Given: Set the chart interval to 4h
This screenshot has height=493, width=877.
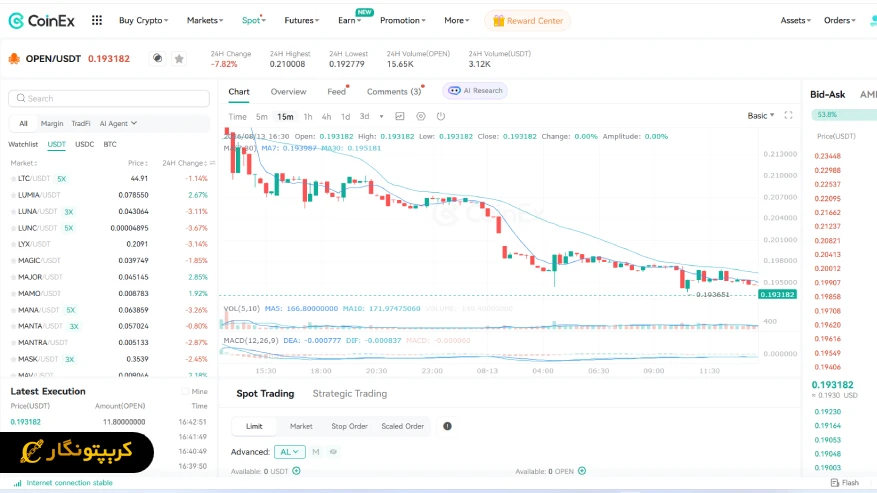Looking at the screenshot, I should (x=326, y=116).
